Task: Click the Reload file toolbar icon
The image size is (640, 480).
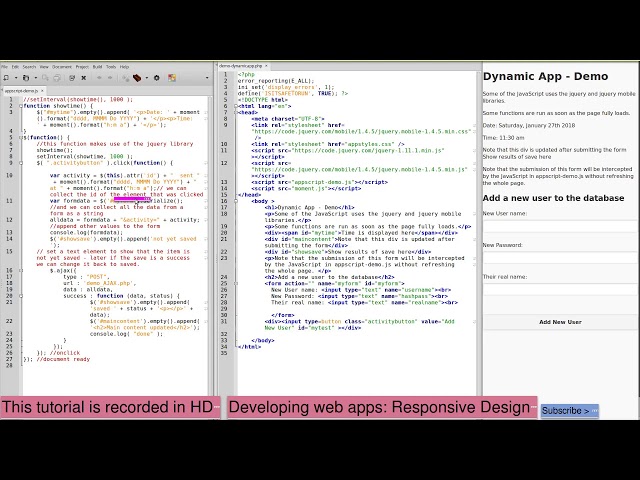Action: [72, 78]
